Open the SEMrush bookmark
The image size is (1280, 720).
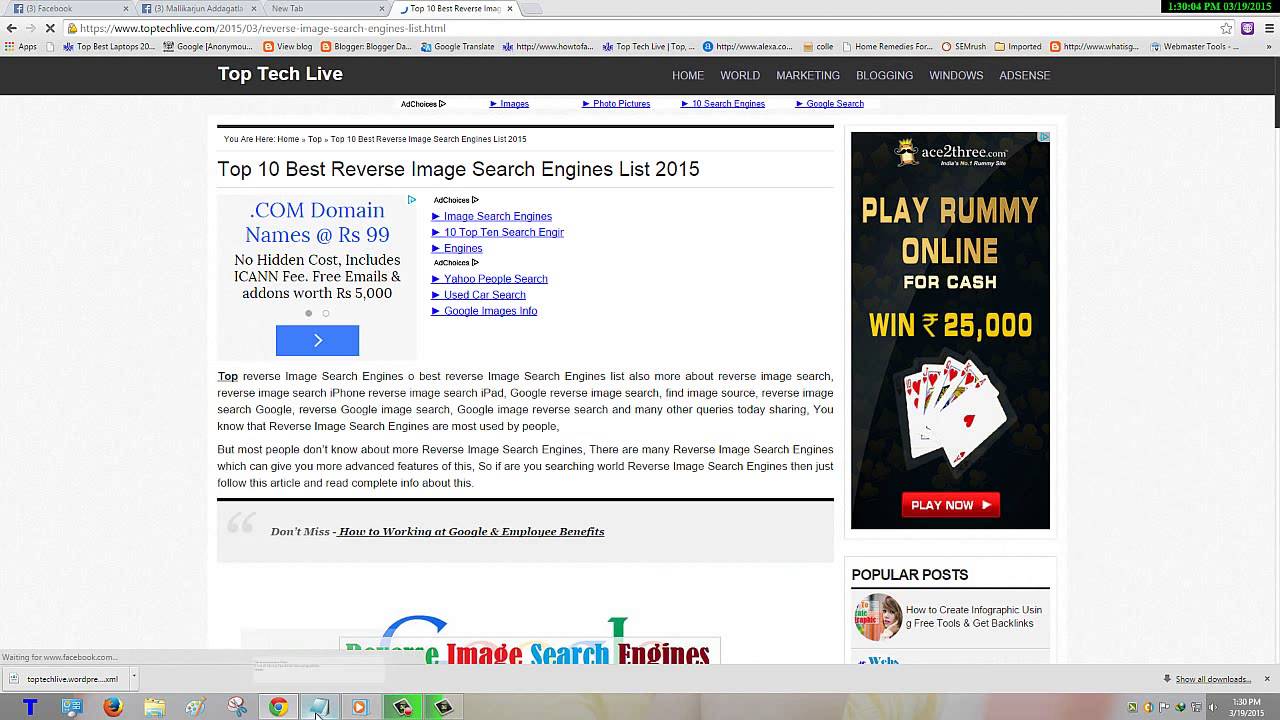963,46
